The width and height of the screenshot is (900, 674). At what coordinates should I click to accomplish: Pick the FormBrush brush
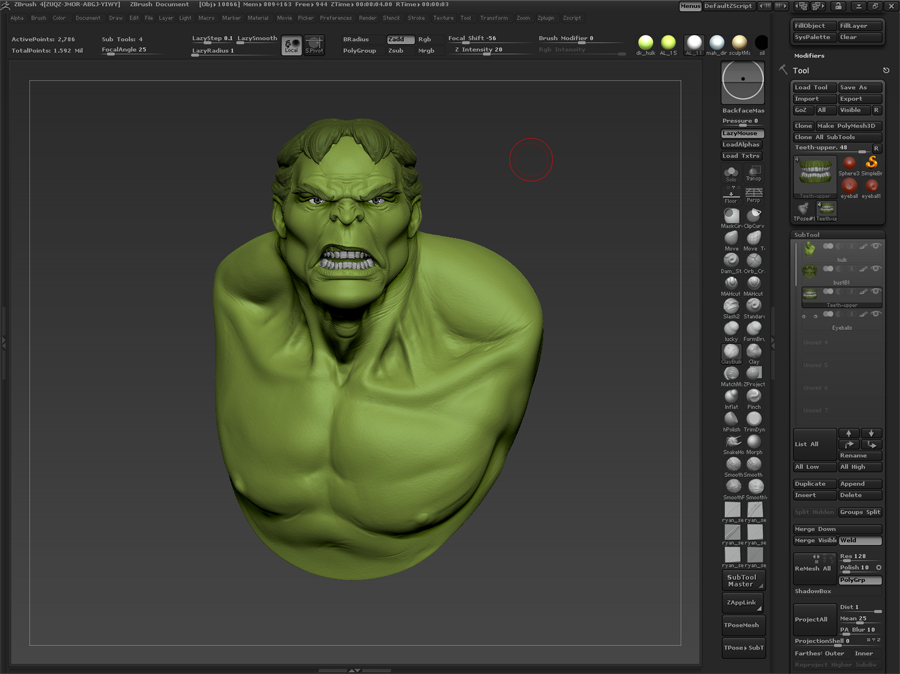click(754, 329)
